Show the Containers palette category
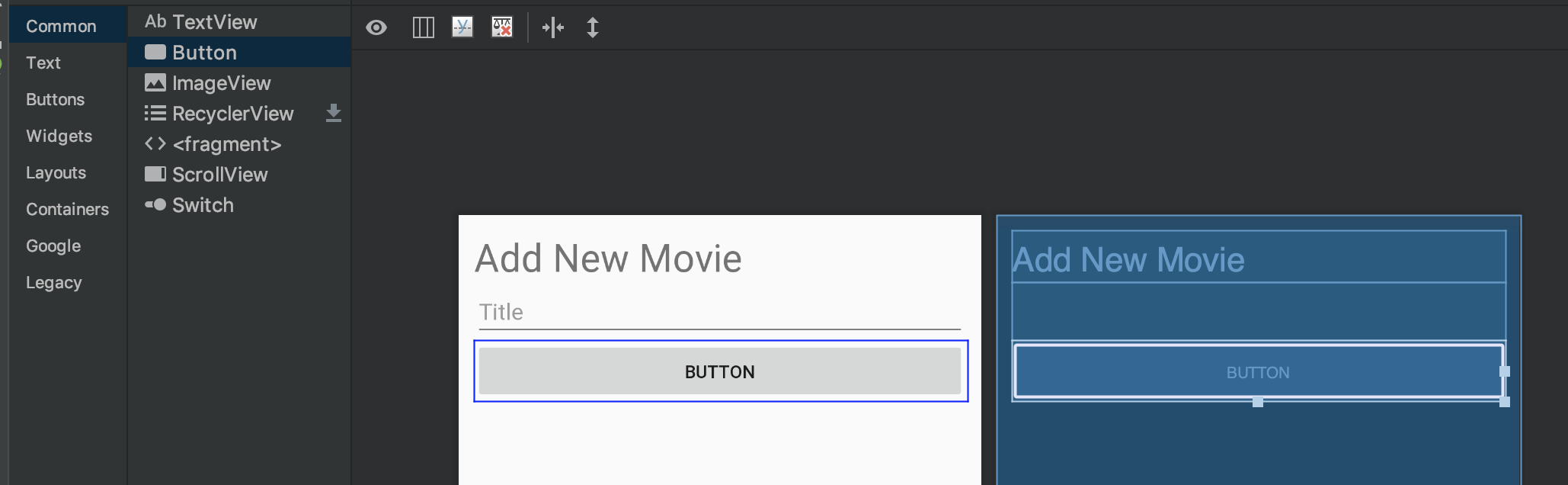The height and width of the screenshot is (485, 1568). [67, 209]
